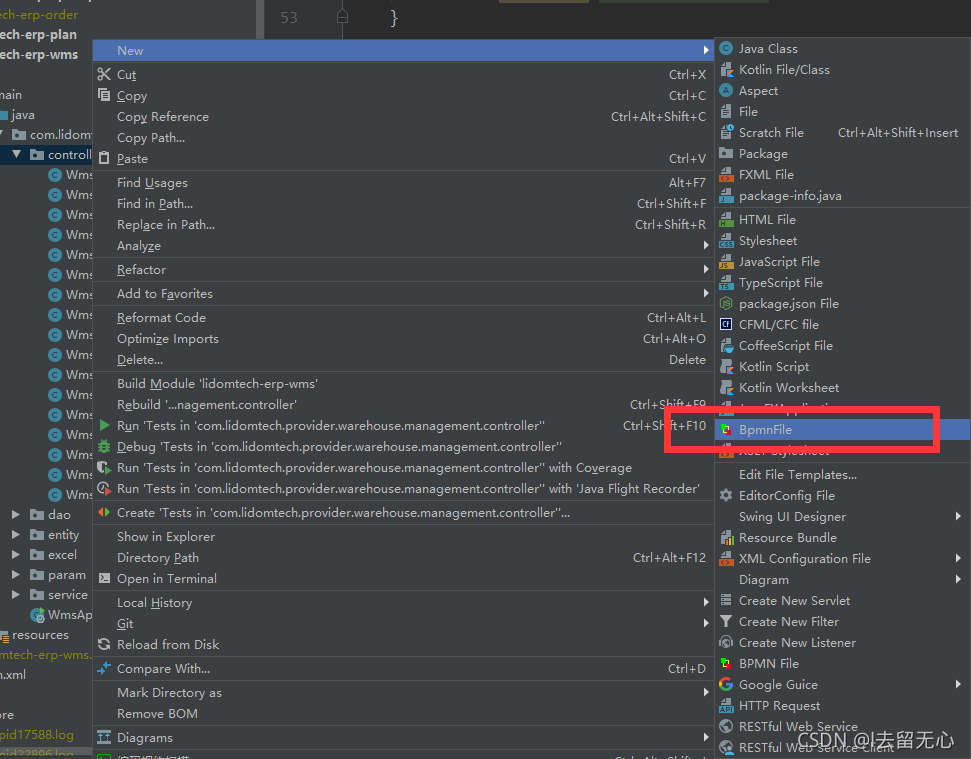The height and width of the screenshot is (759, 971).
Task: Select the CoffeeScript File icon
Action: (x=726, y=345)
